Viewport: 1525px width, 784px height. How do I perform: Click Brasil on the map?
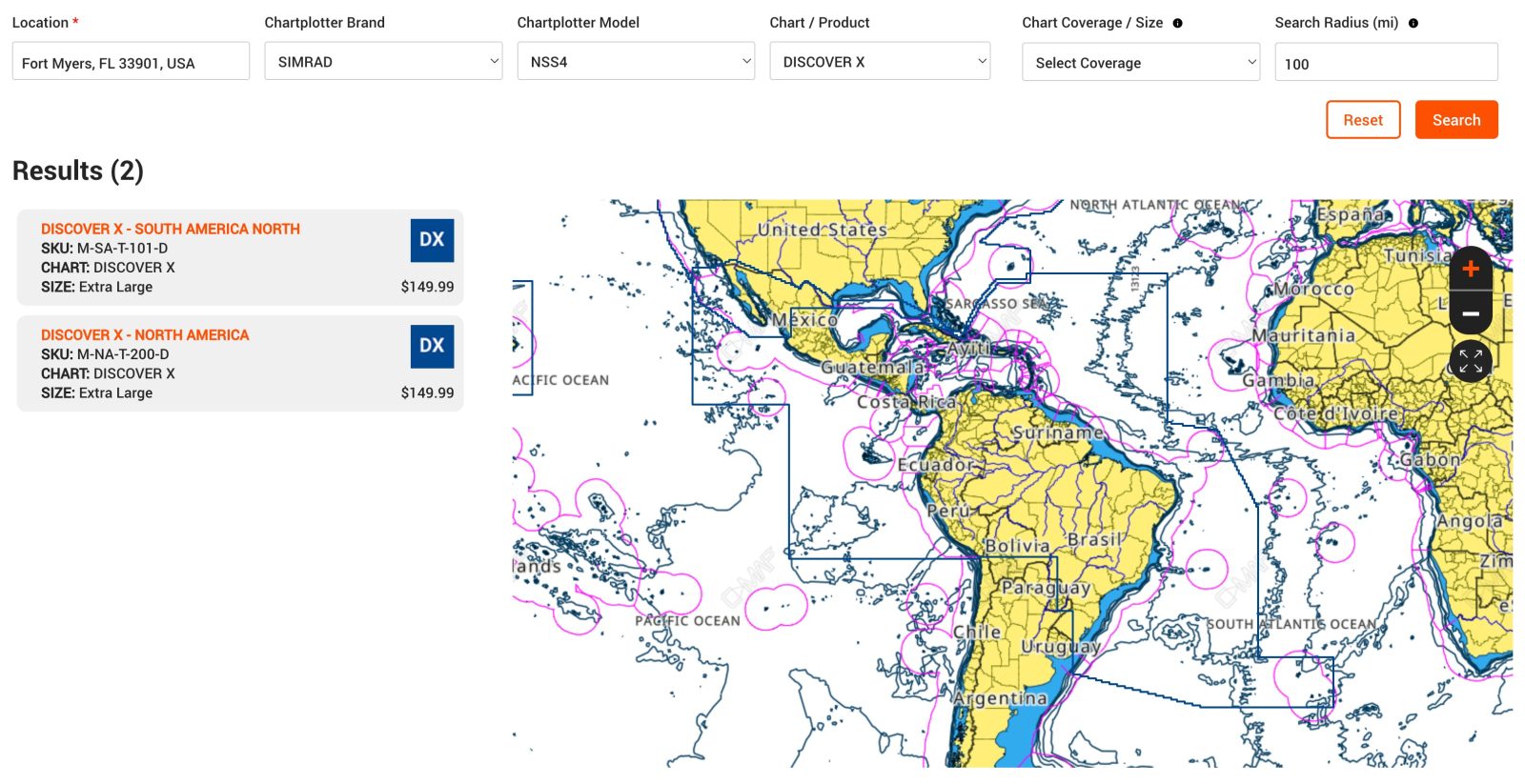[x=1093, y=540]
